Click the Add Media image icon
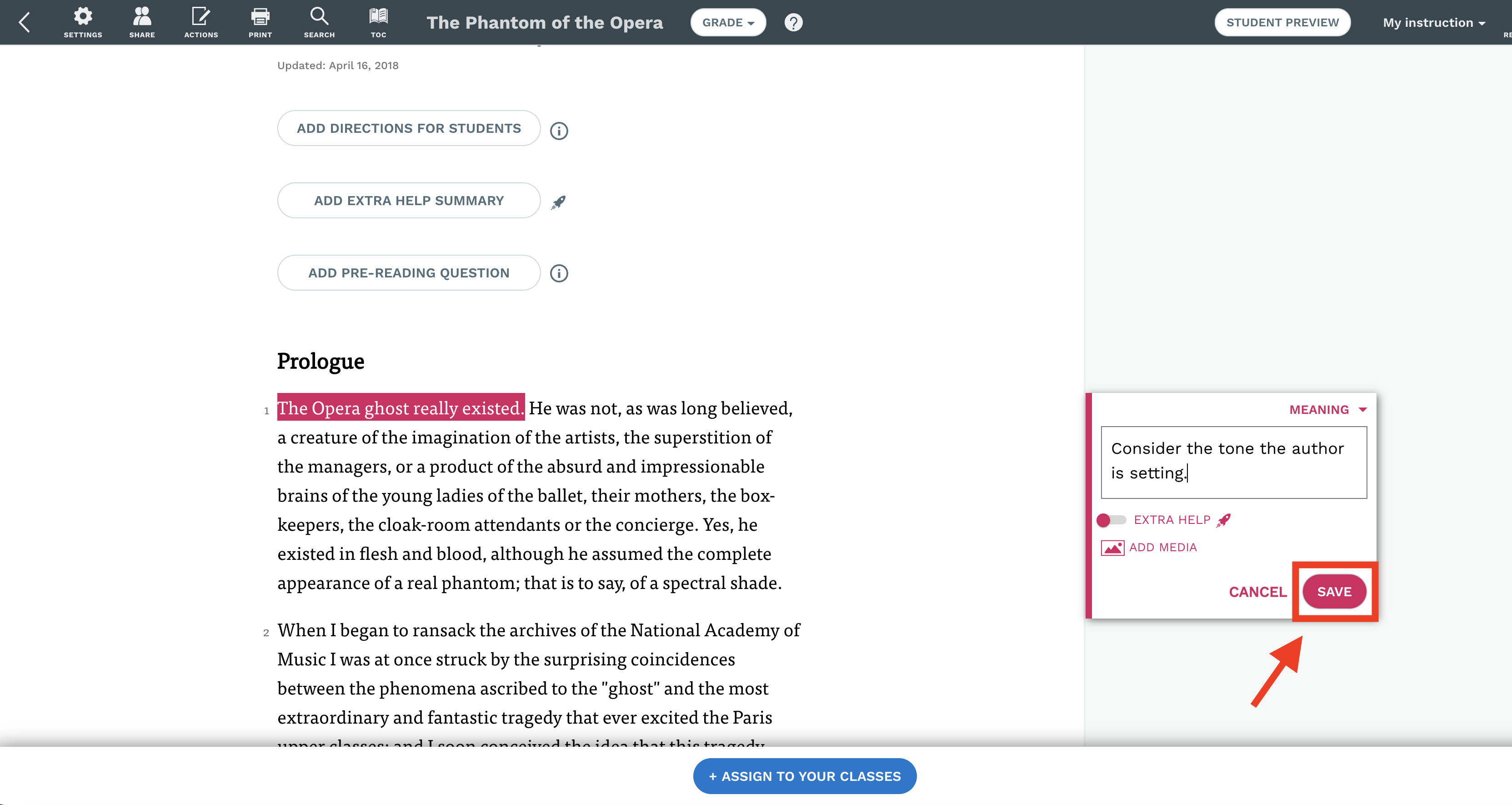1512x805 pixels. pyautogui.click(x=1112, y=547)
